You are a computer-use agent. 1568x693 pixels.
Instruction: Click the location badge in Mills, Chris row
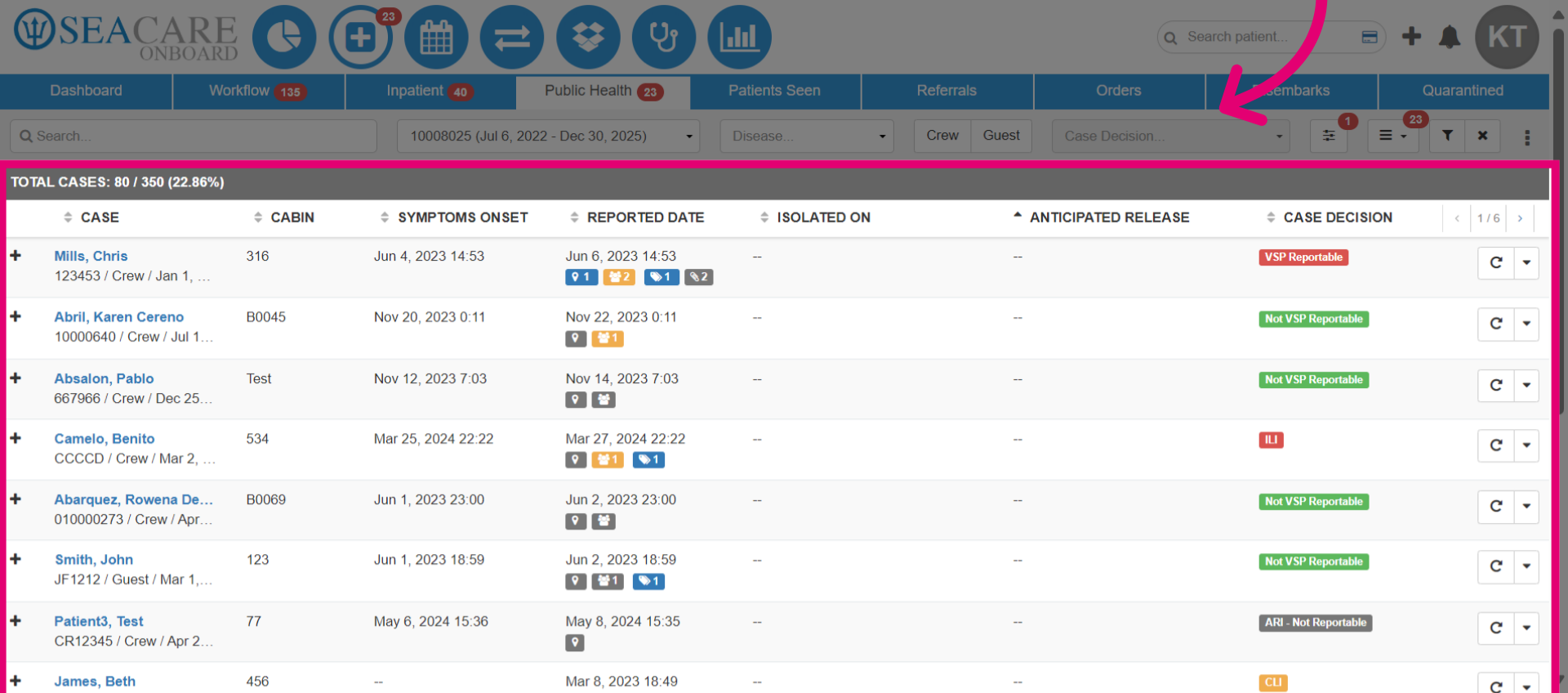(x=581, y=277)
